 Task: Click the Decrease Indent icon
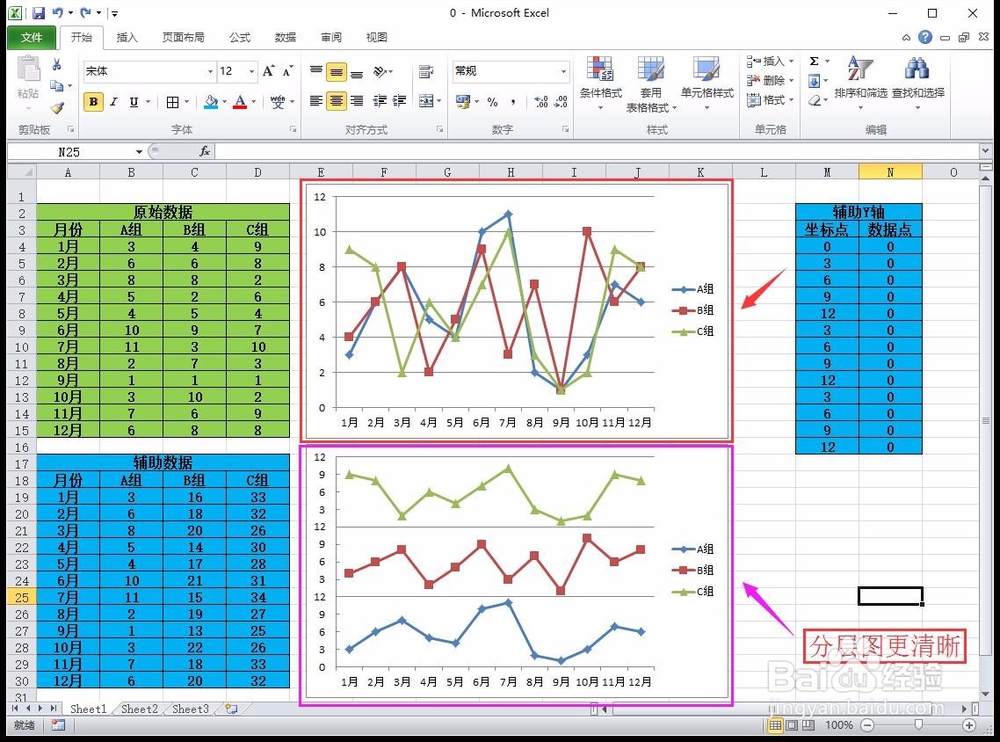380,101
